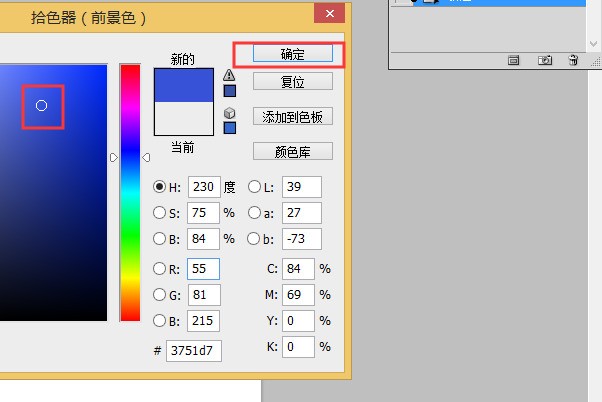Image resolution: width=602 pixels, height=402 pixels.
Task: Click the web-safe color square below the cube
Action: pos(229,128)
